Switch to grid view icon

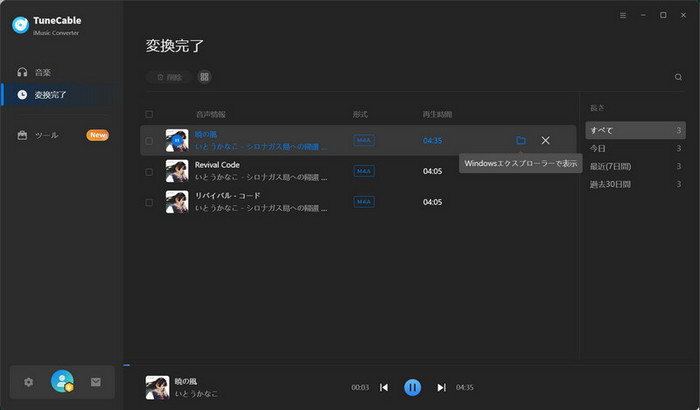click(x=204, y=77)
